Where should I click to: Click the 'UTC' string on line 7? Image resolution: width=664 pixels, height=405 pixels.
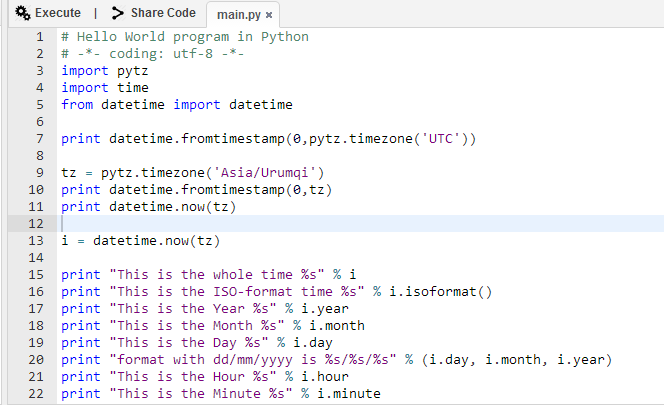441,139
